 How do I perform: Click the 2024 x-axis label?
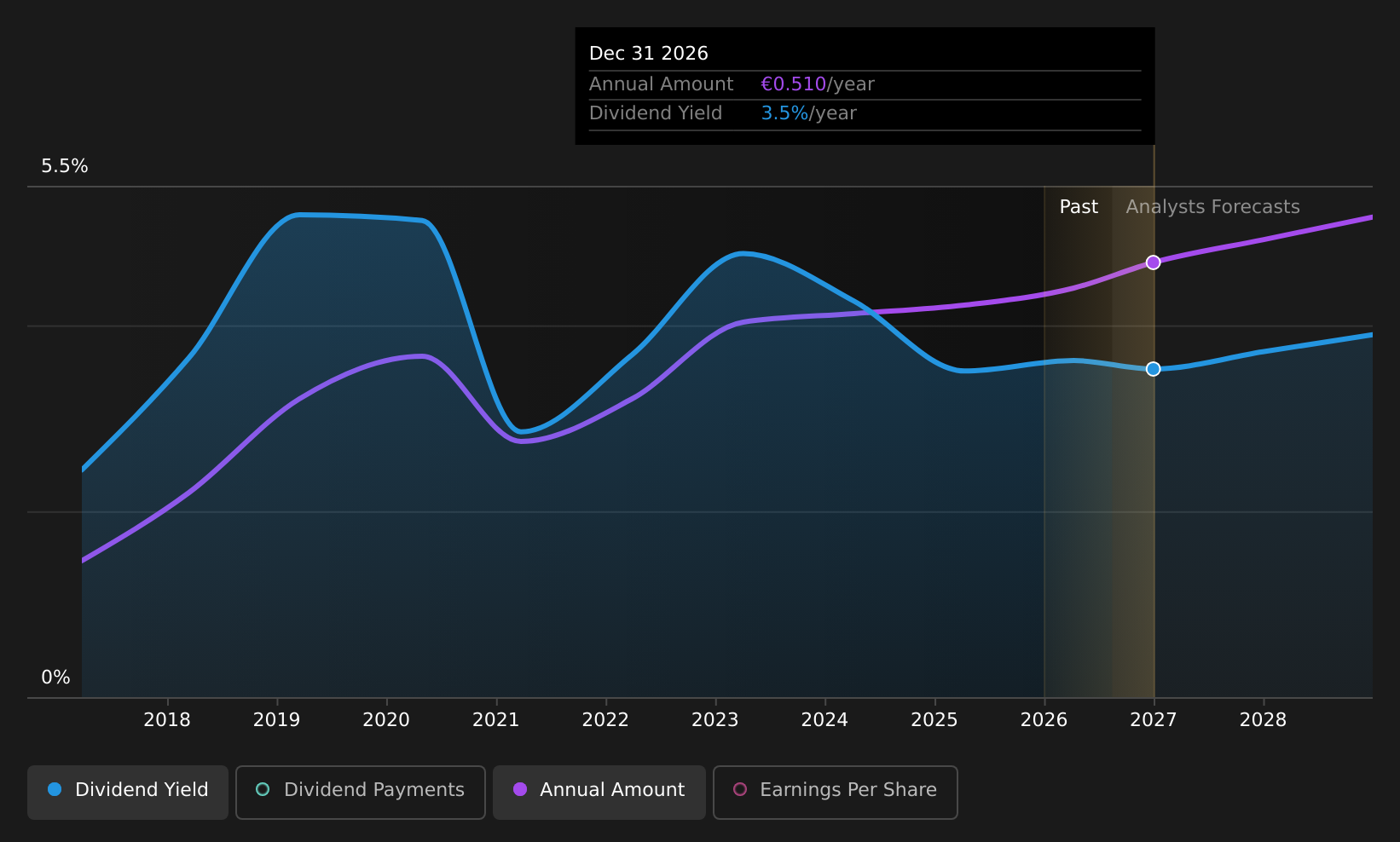(824, 720)
